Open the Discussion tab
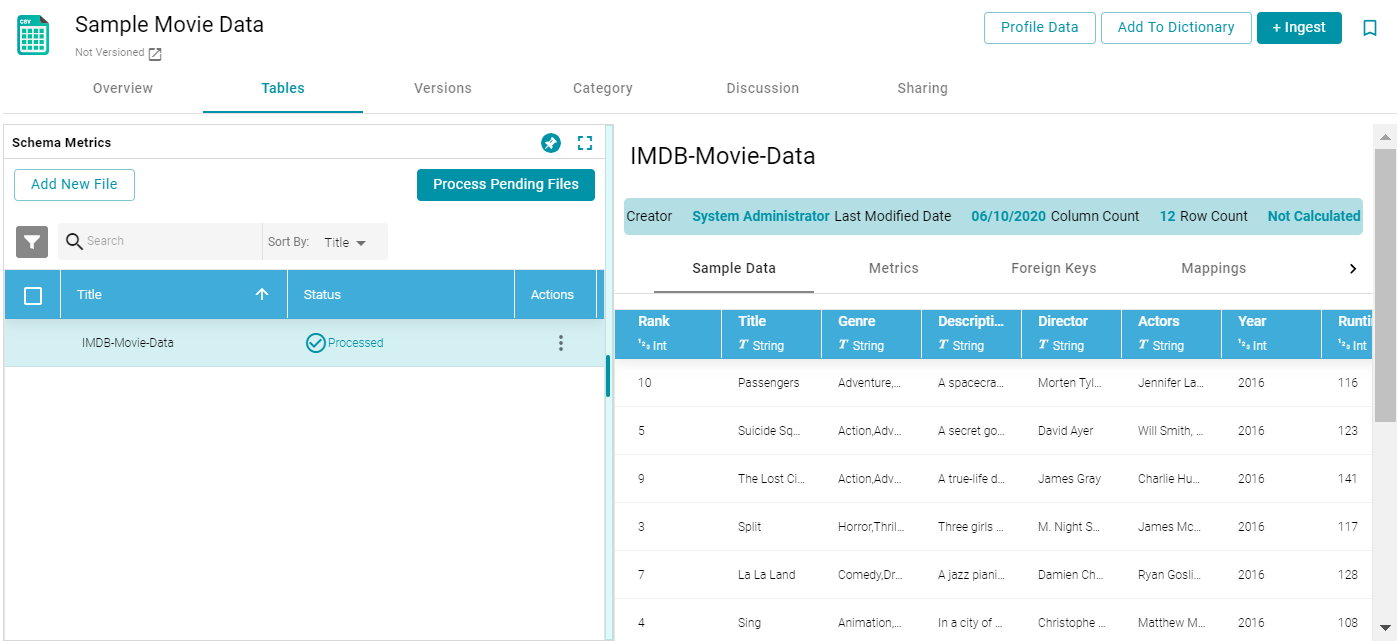 click(x=763, y=88)
